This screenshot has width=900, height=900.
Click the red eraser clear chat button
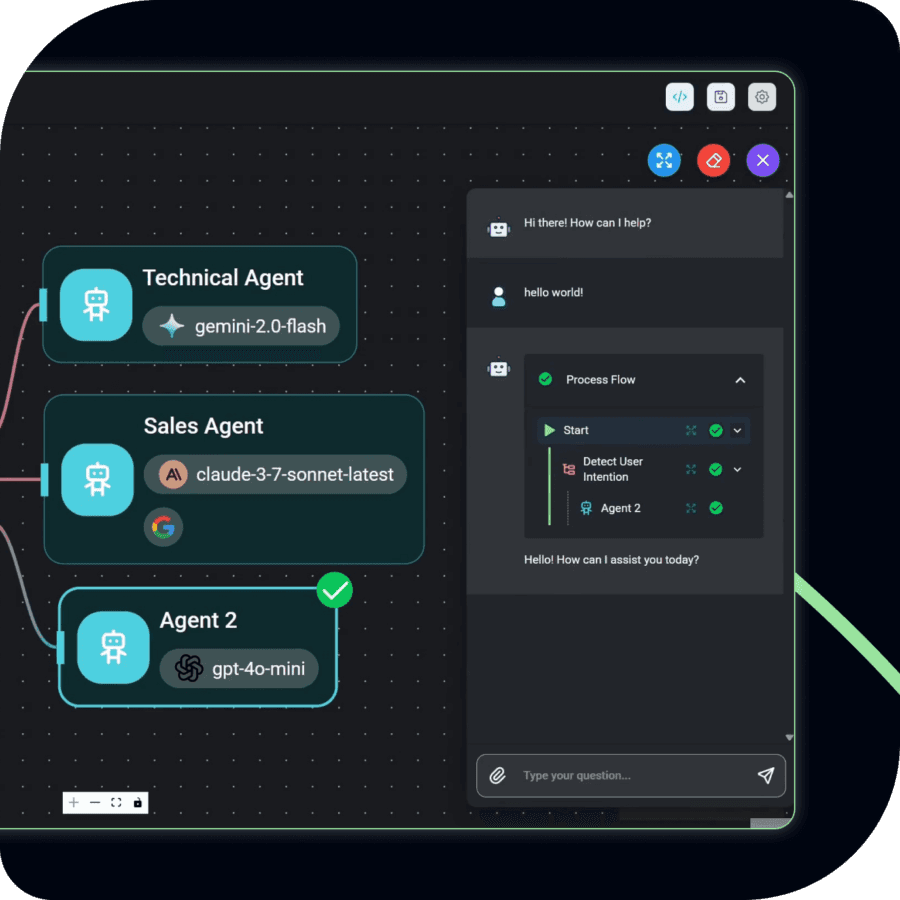click(713, 160)
